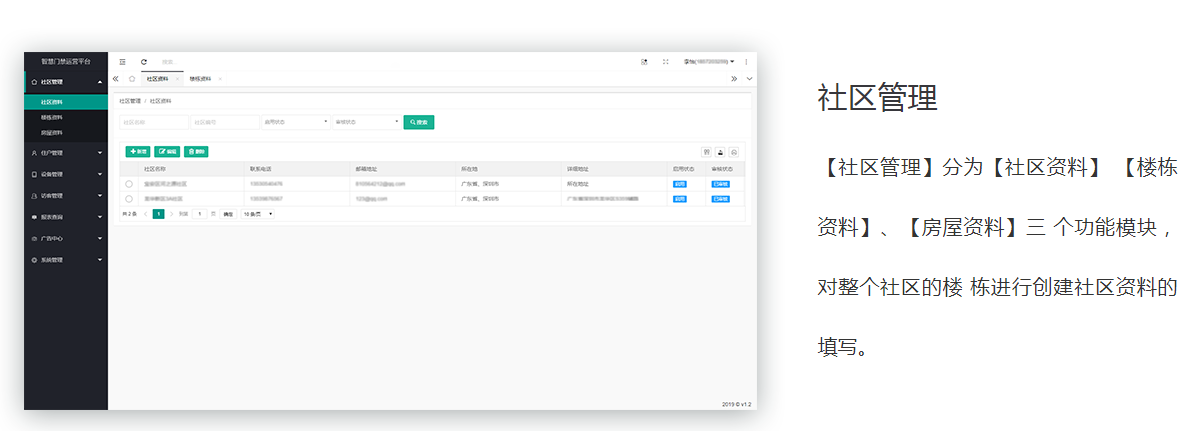This screenshot has width=1197, height=431.
Task: Open the vertical three-dot more menu
Action: [x=747, y=62]
